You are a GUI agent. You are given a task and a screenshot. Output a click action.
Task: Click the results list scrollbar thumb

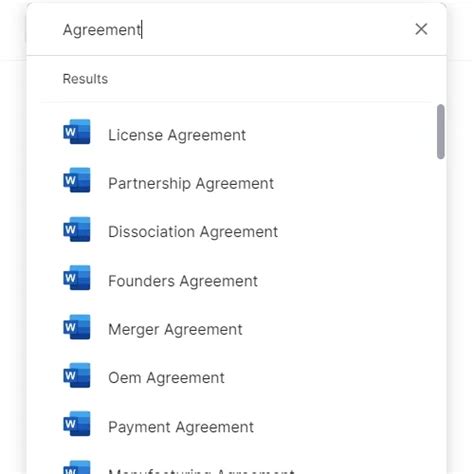click(441, 132)
